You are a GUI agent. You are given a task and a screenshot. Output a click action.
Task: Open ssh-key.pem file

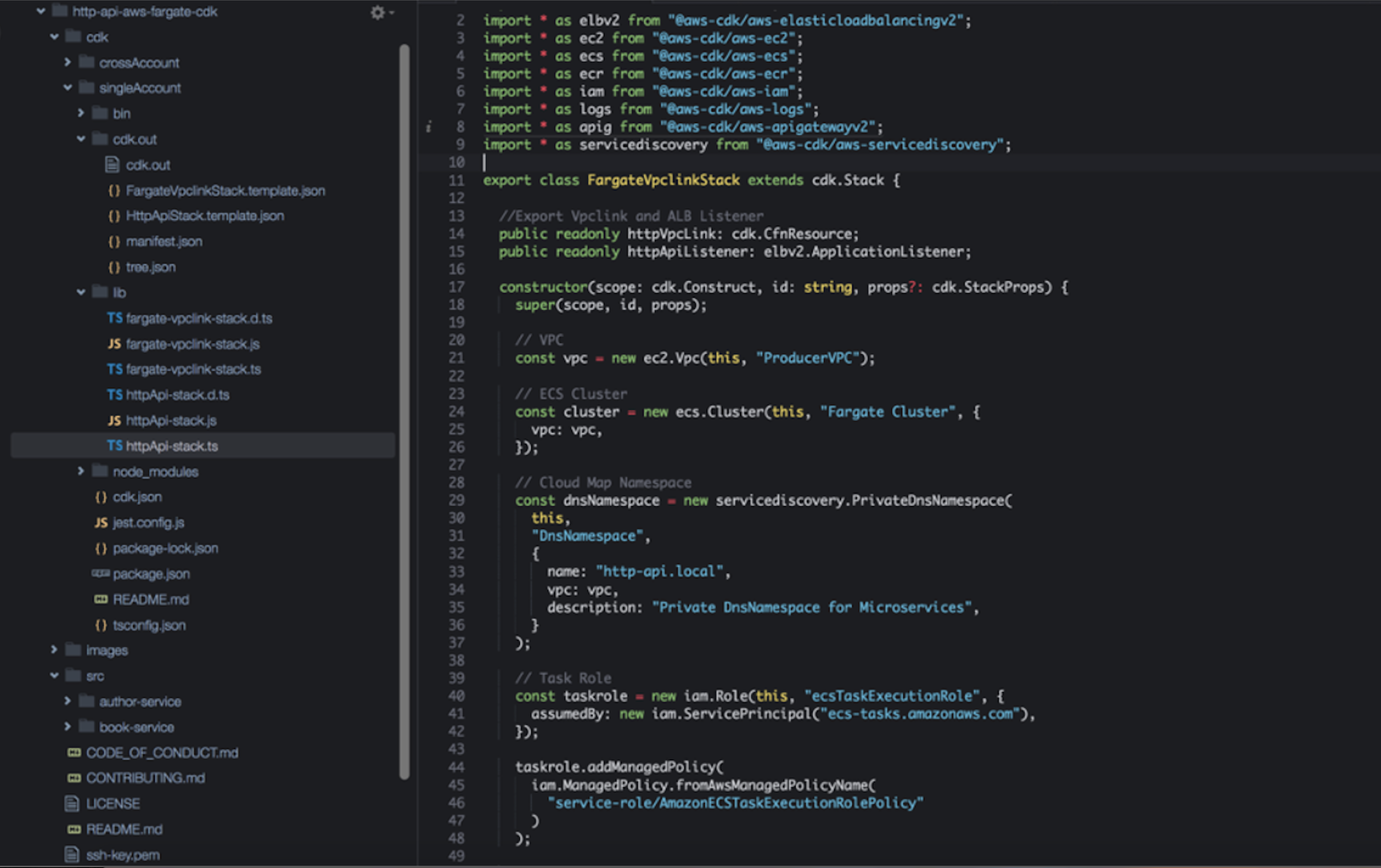click(123, 856)
